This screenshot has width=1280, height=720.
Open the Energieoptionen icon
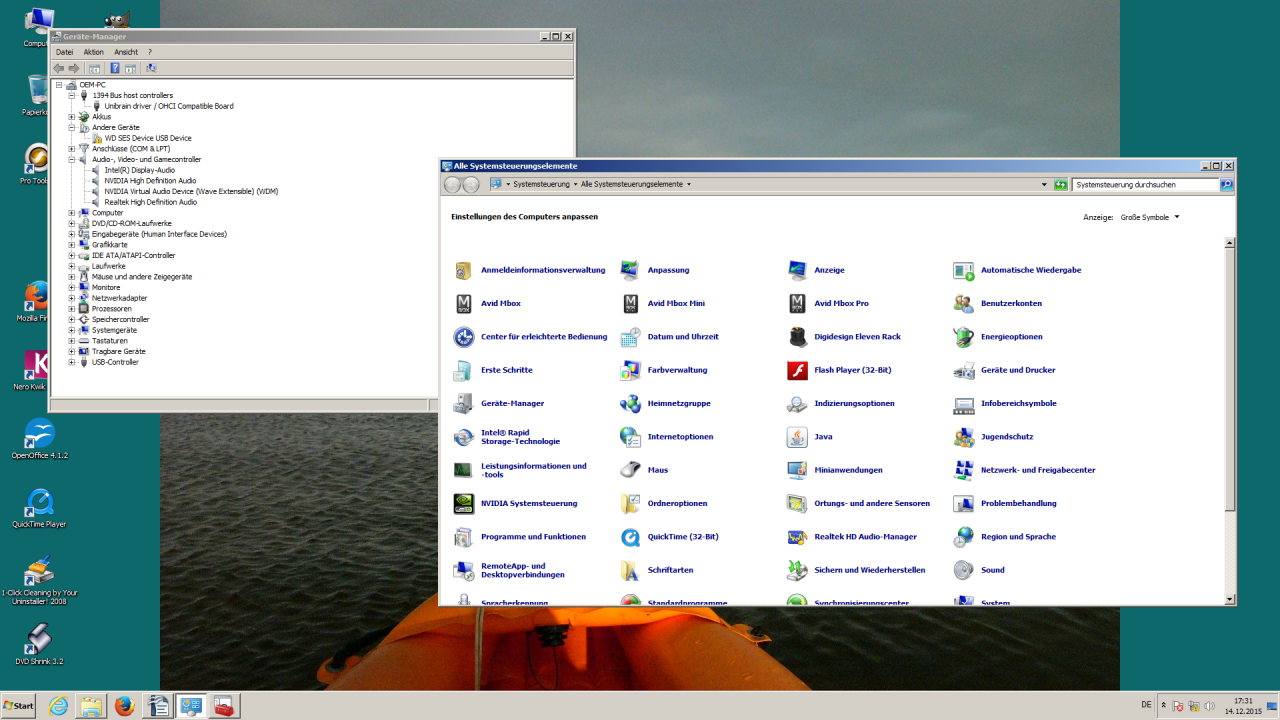tap(963, 337)
